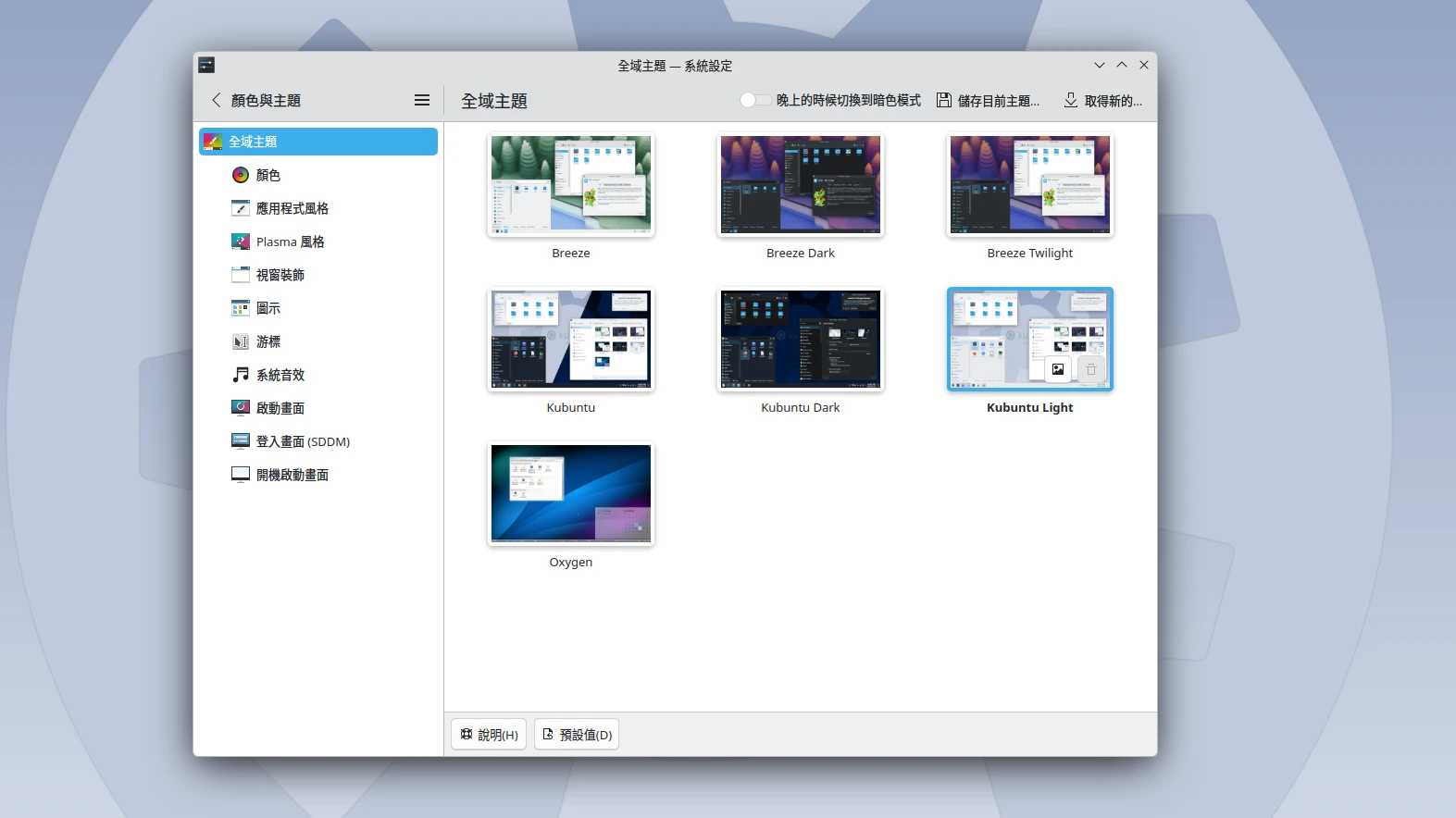The image size is (1456, 818).
Task: Open Boot Splash Screen (開機啟動畫面) entry
Action: (x=292, y=475)
